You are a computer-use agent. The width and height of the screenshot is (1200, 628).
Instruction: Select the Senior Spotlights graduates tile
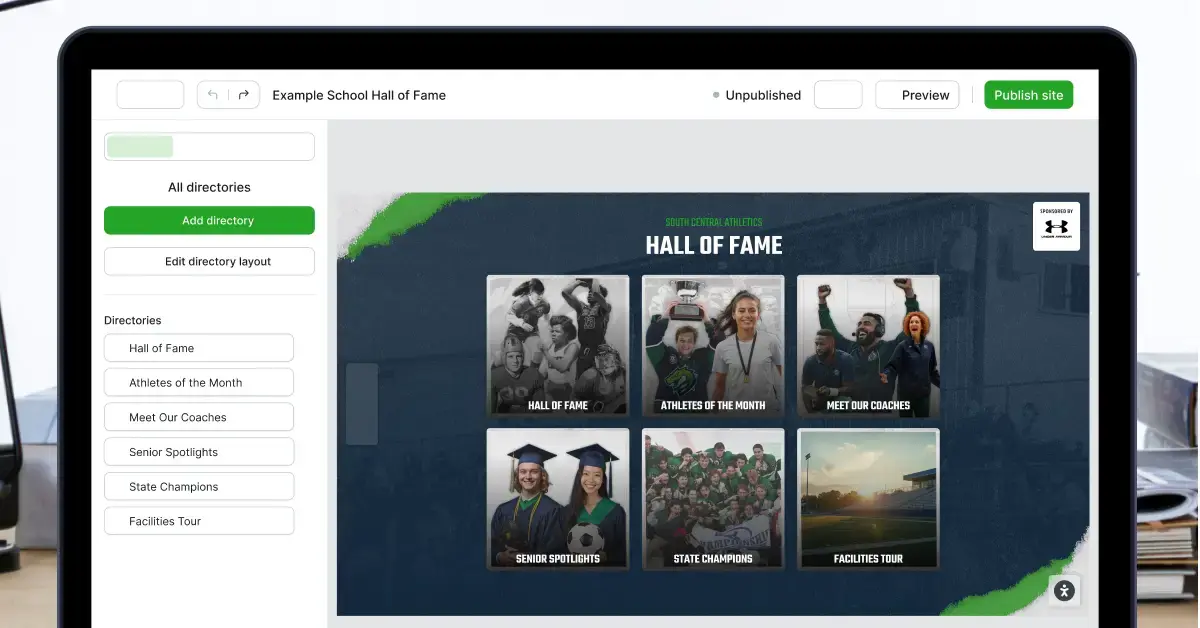[558, 498]
